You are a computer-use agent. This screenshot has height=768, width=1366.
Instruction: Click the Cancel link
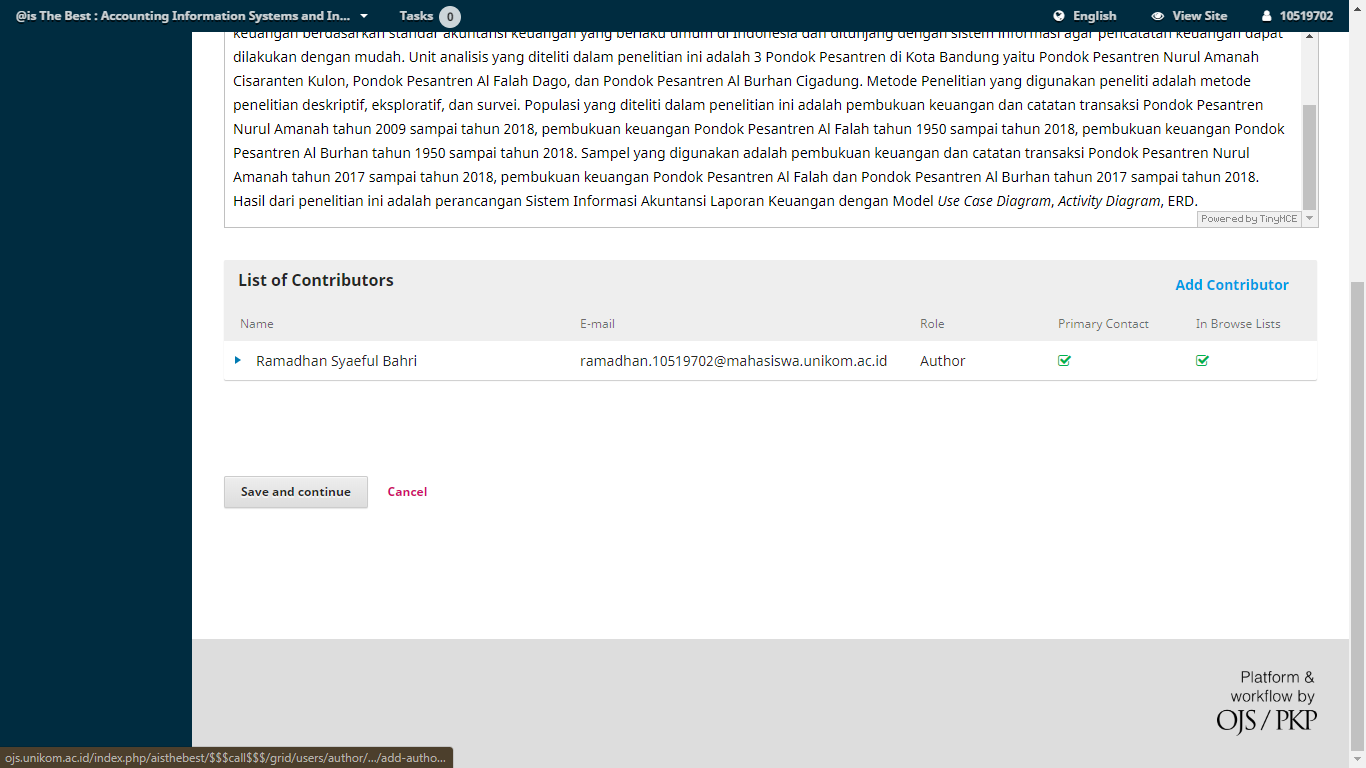[407, 492]
